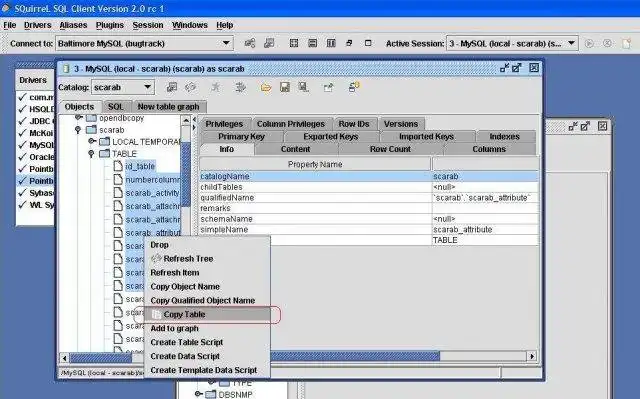The height and width of the screenshot is (399, 640).
Task: Open the Catalog dropdown
Action: (147, 87)
